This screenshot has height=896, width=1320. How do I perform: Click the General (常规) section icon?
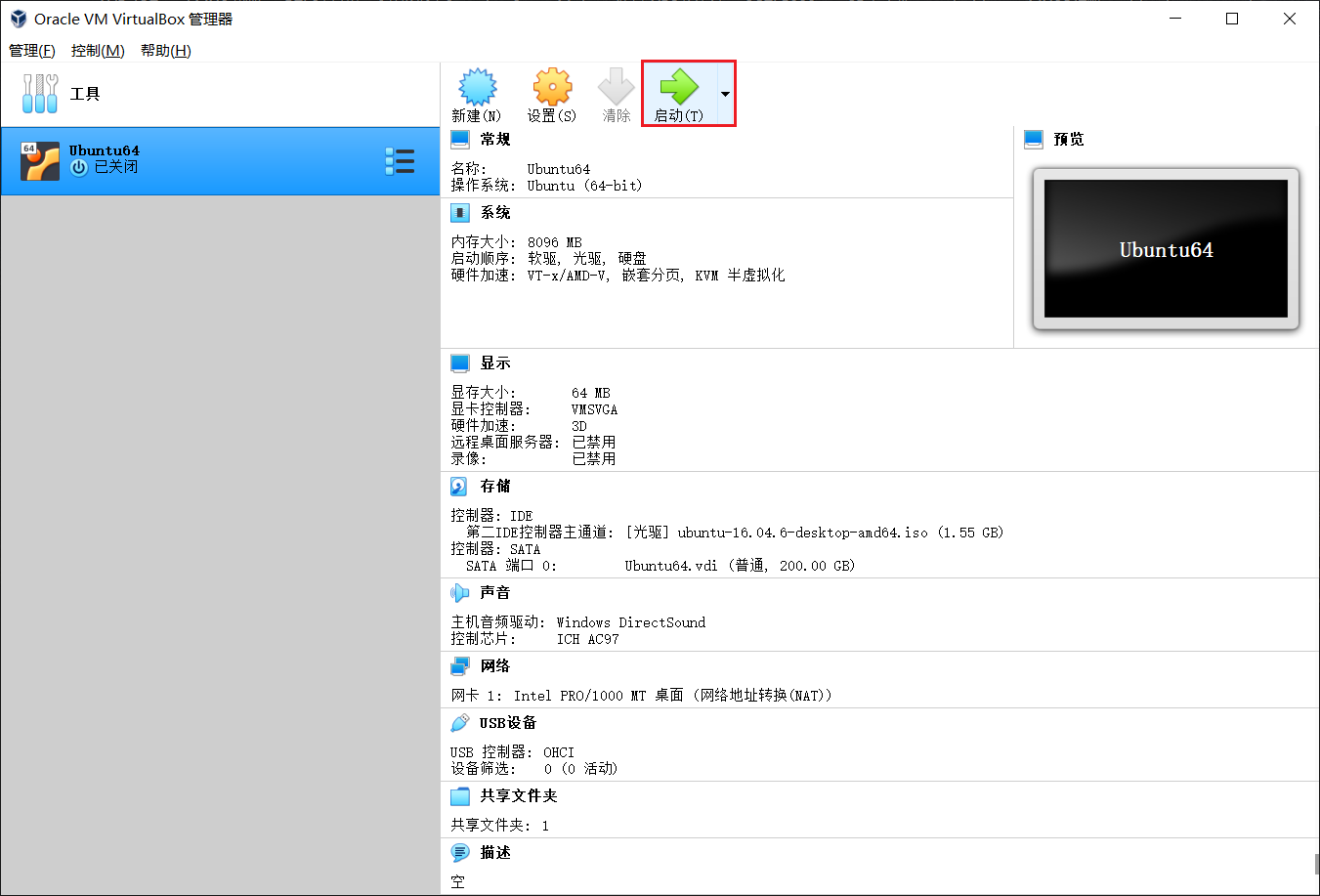[460, 140]
